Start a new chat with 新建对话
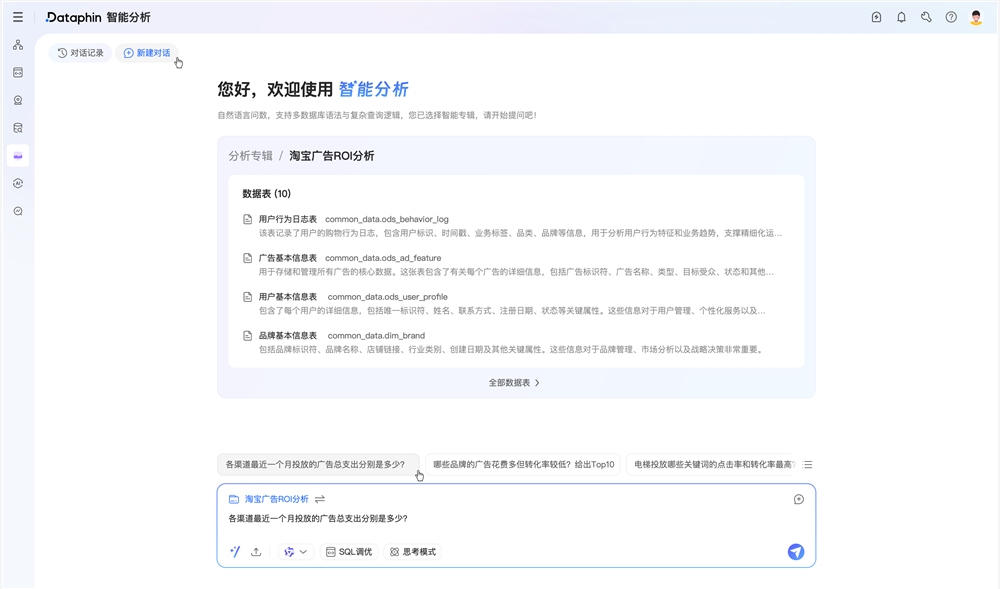The width and height of the screenshot is (1000, 589). [x=147, y=53]
